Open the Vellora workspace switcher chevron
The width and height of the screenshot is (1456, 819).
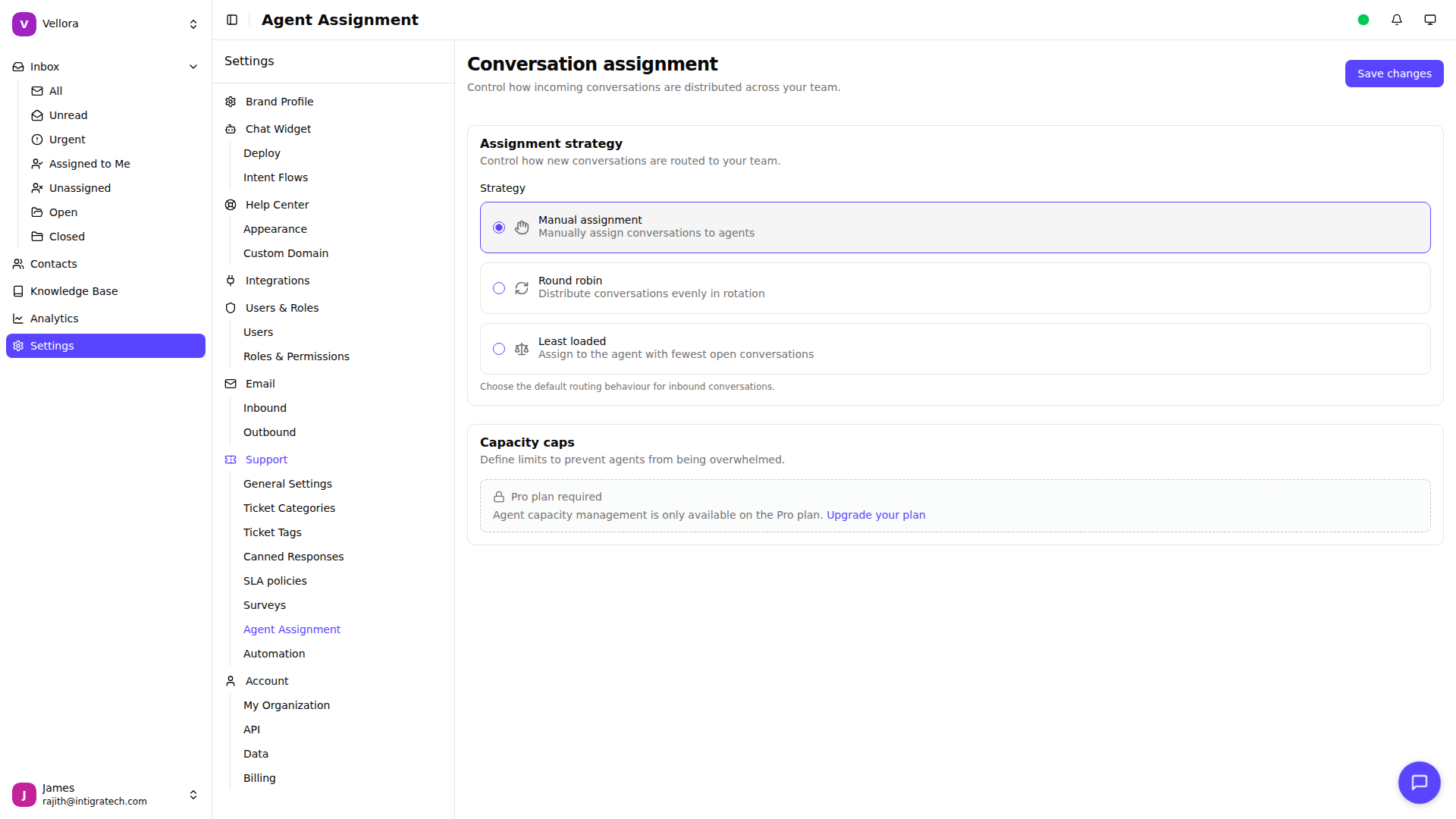pos(193,24)
